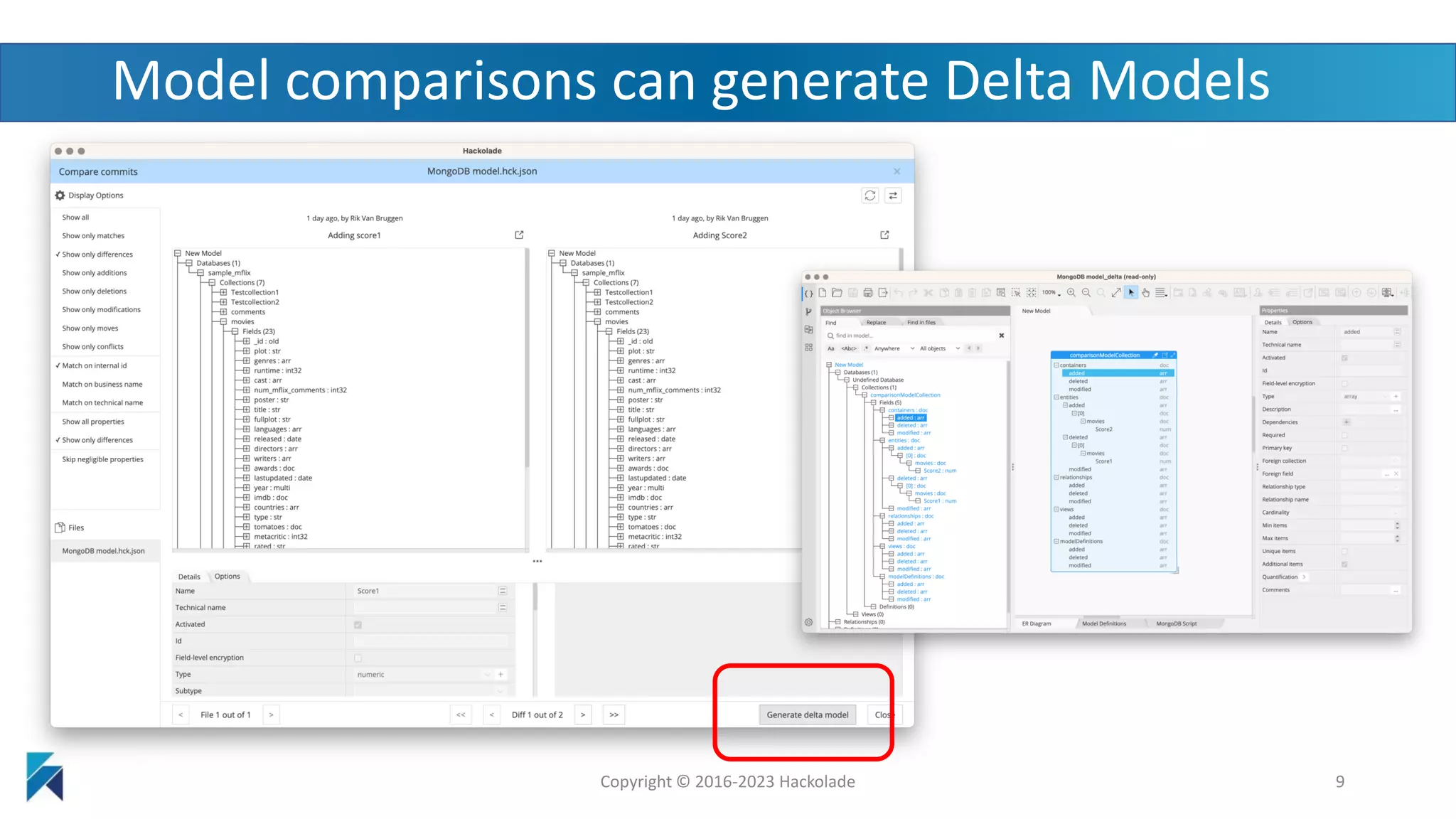1456x819 pixels.
Task: Jump to last diff with '>>' button
Action: (614, 714)
